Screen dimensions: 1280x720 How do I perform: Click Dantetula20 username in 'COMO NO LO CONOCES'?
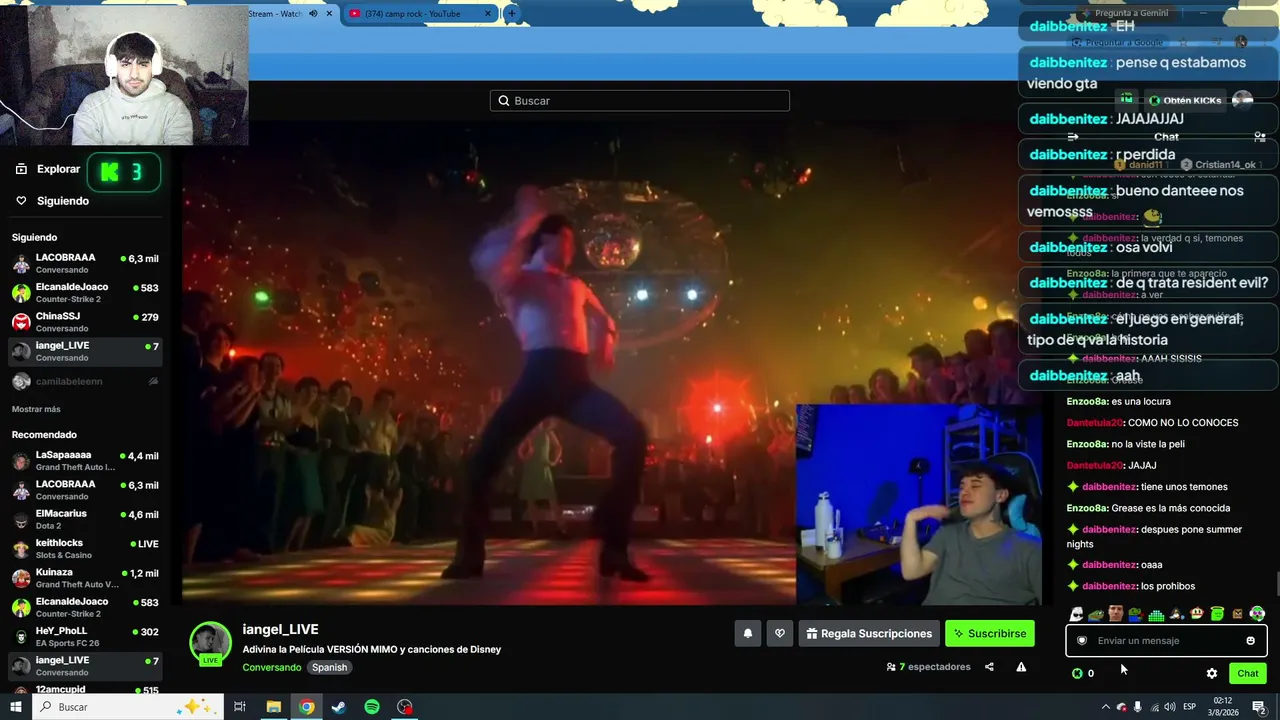pyautogui.click(x=1095, y=423)
